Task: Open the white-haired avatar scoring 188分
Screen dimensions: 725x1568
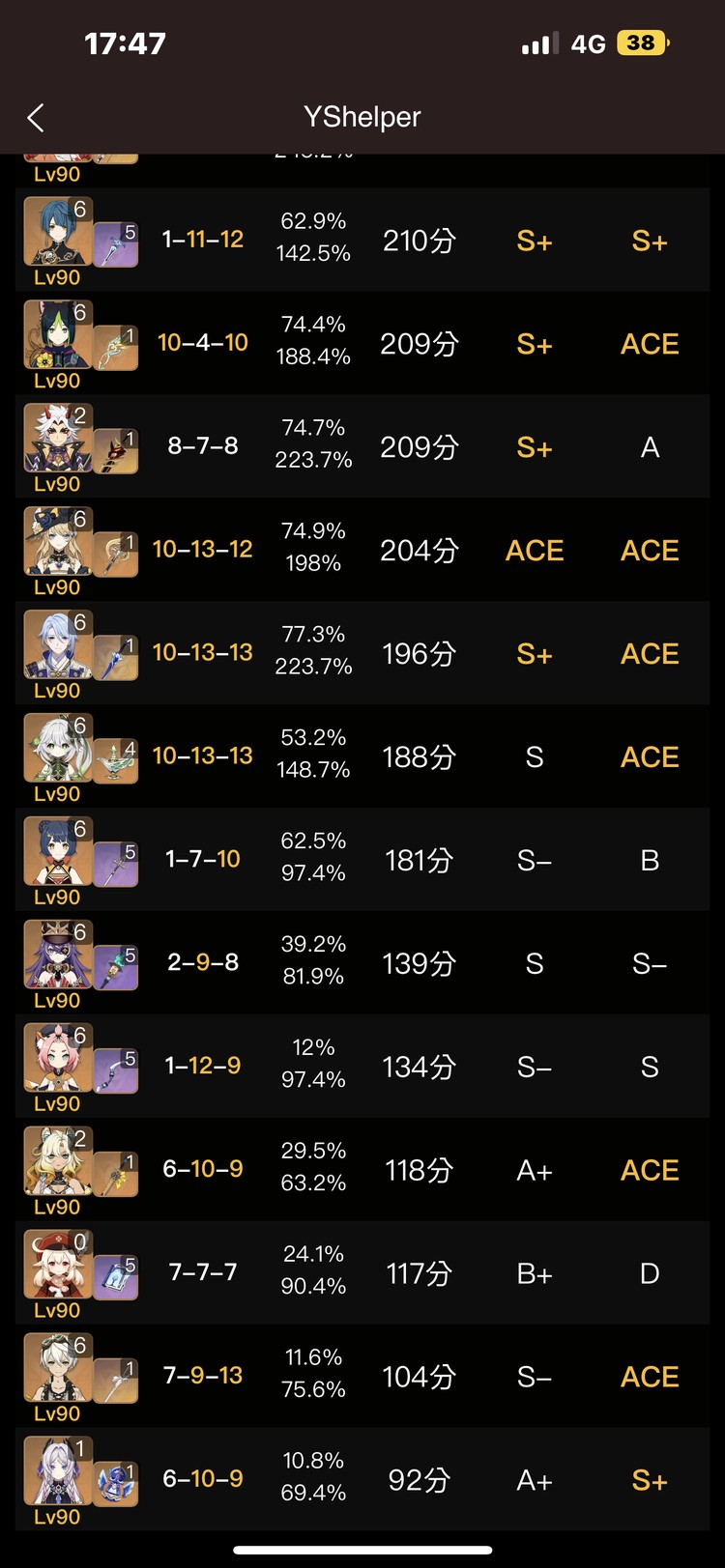Action: pos(58,748)
